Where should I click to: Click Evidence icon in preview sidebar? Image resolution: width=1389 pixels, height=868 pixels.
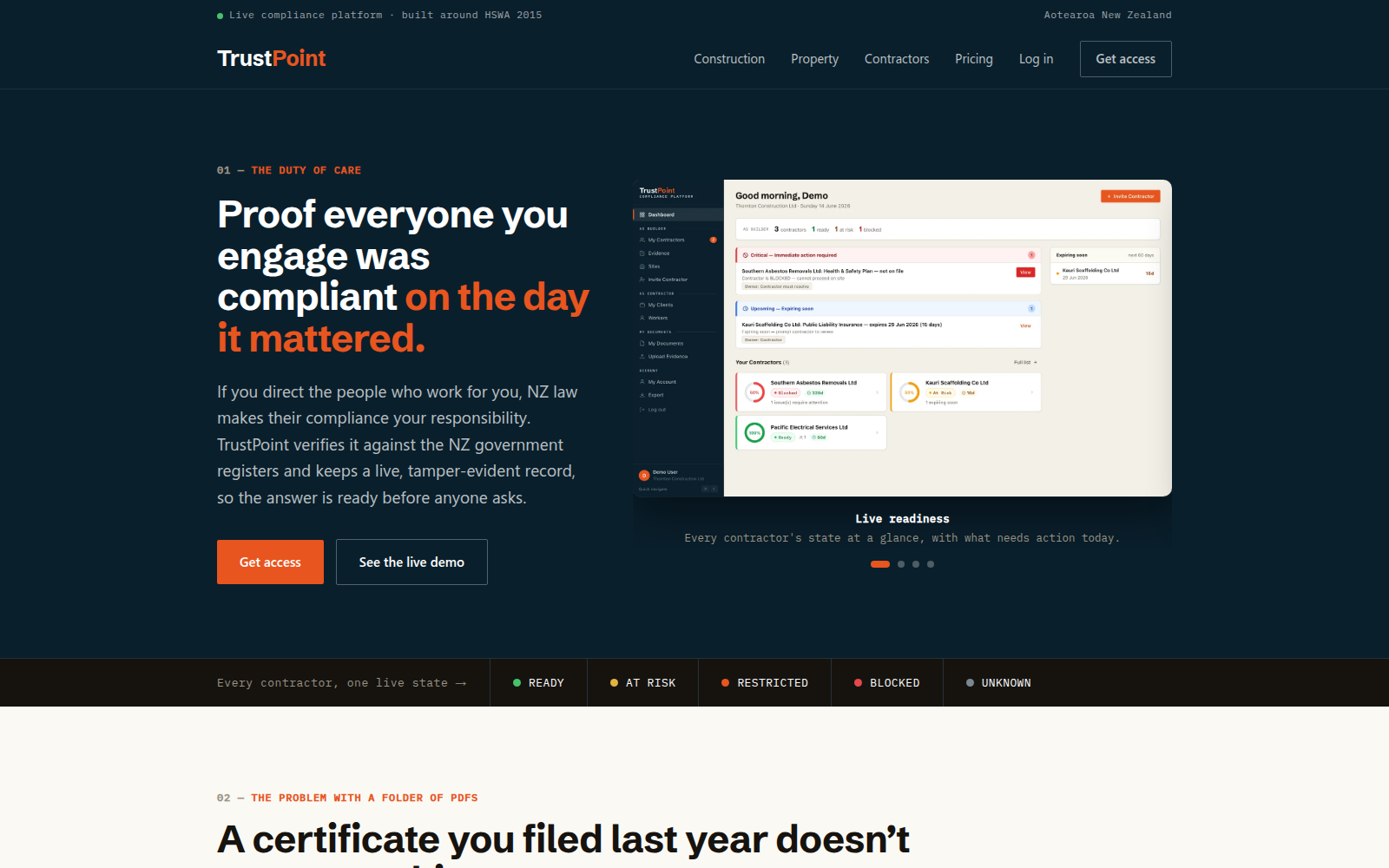pos(642,253)
